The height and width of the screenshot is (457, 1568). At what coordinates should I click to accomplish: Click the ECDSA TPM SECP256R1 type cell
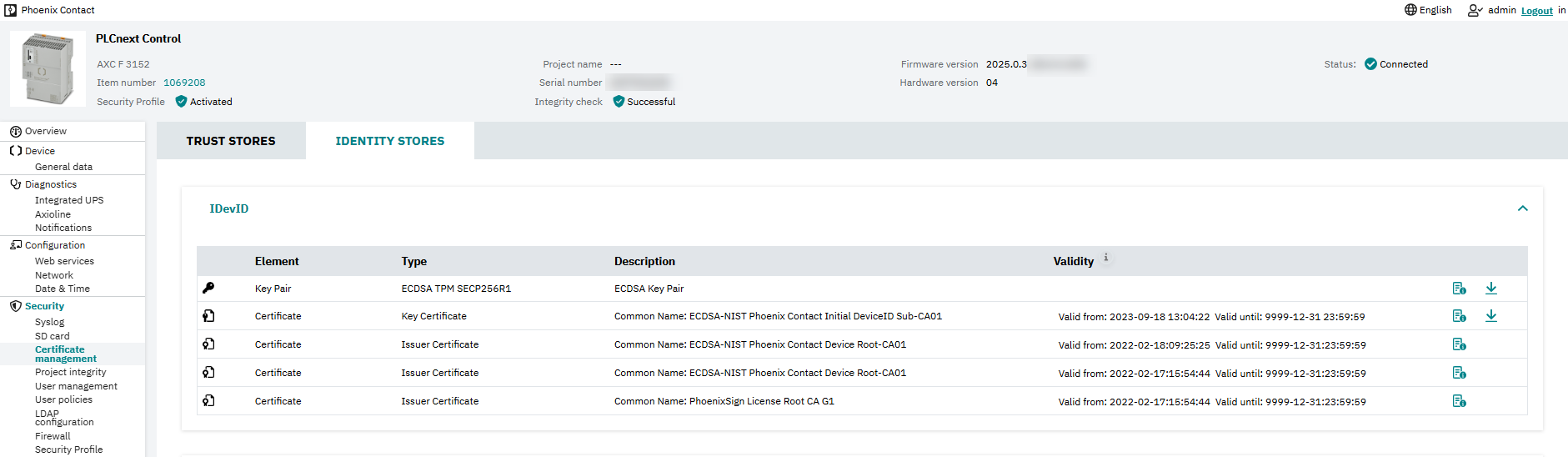456,289
